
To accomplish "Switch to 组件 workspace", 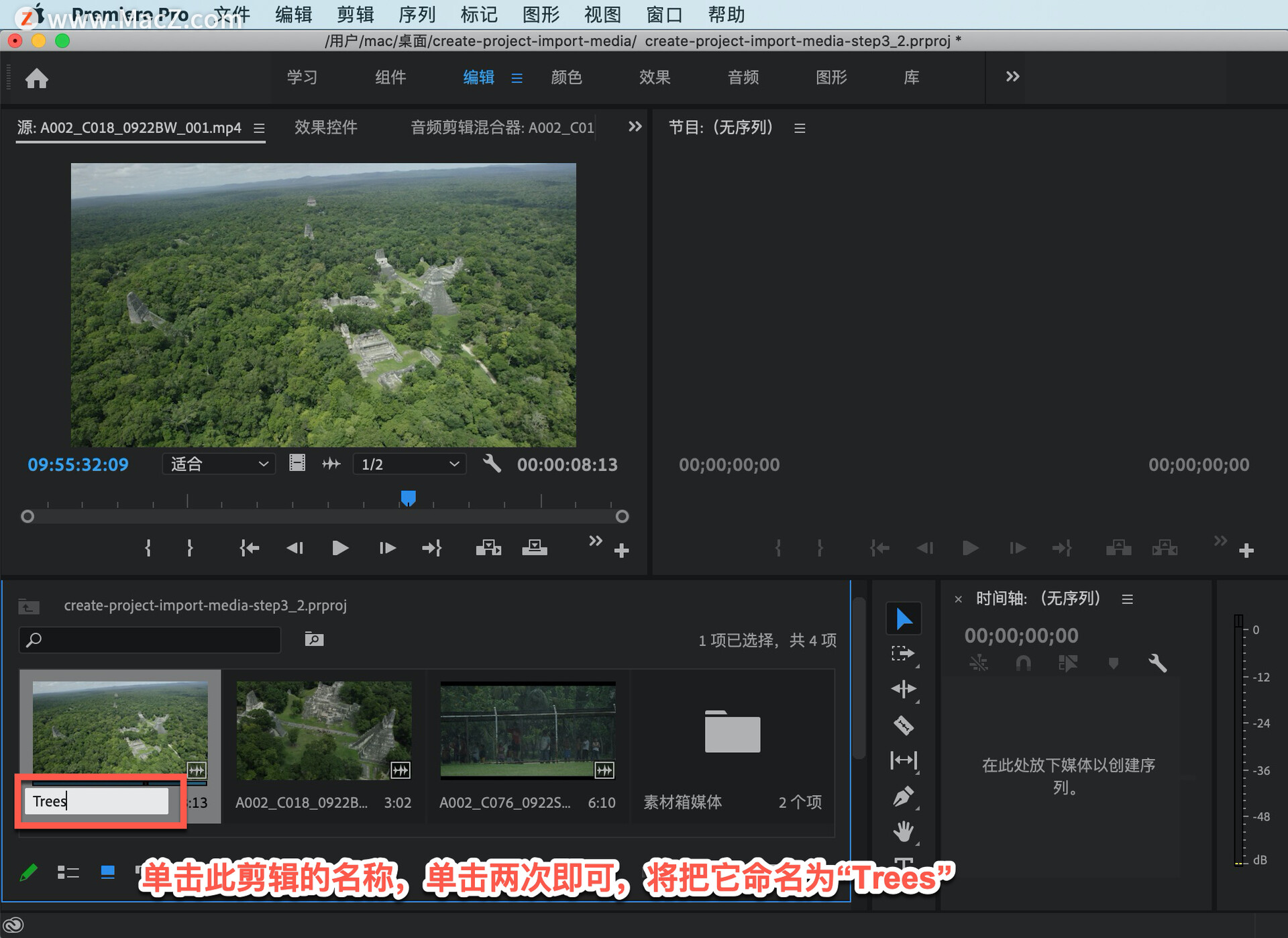I will [390, 77].
